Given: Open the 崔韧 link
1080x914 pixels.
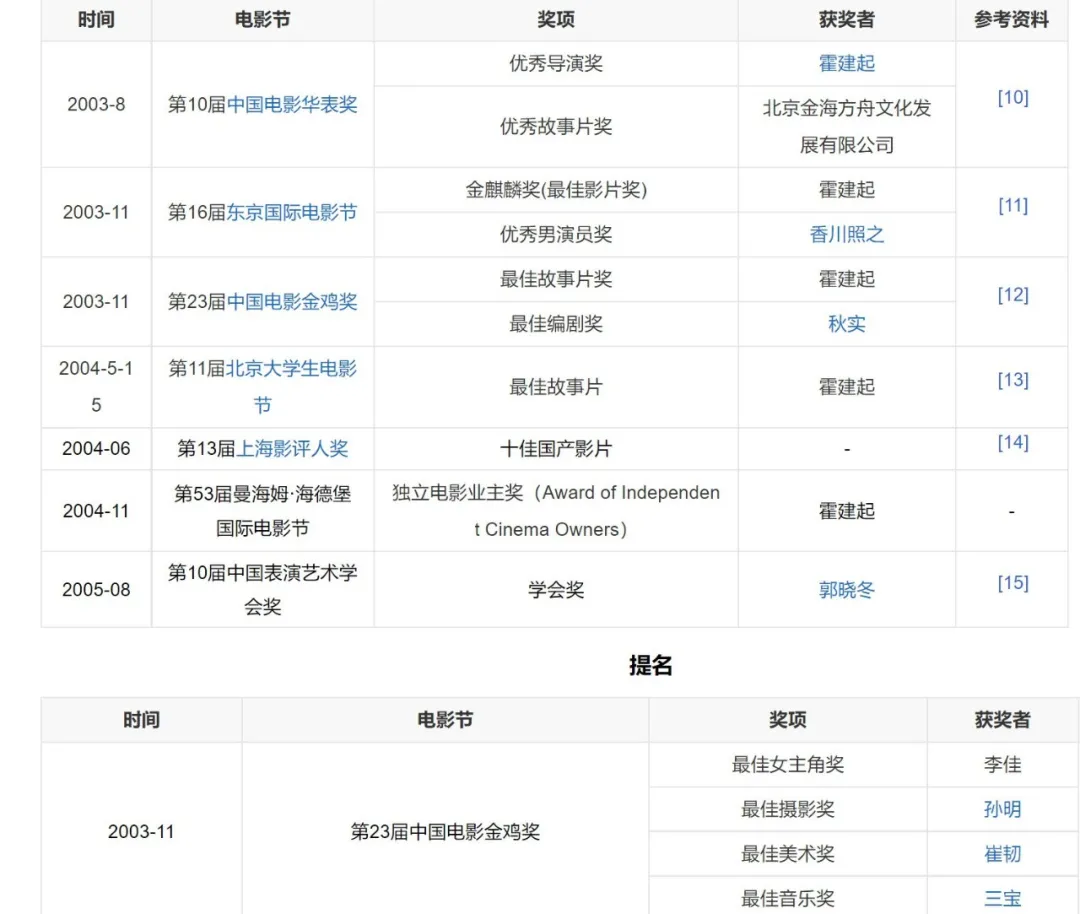Looking at the screenshot, I should pos(1002,854).
